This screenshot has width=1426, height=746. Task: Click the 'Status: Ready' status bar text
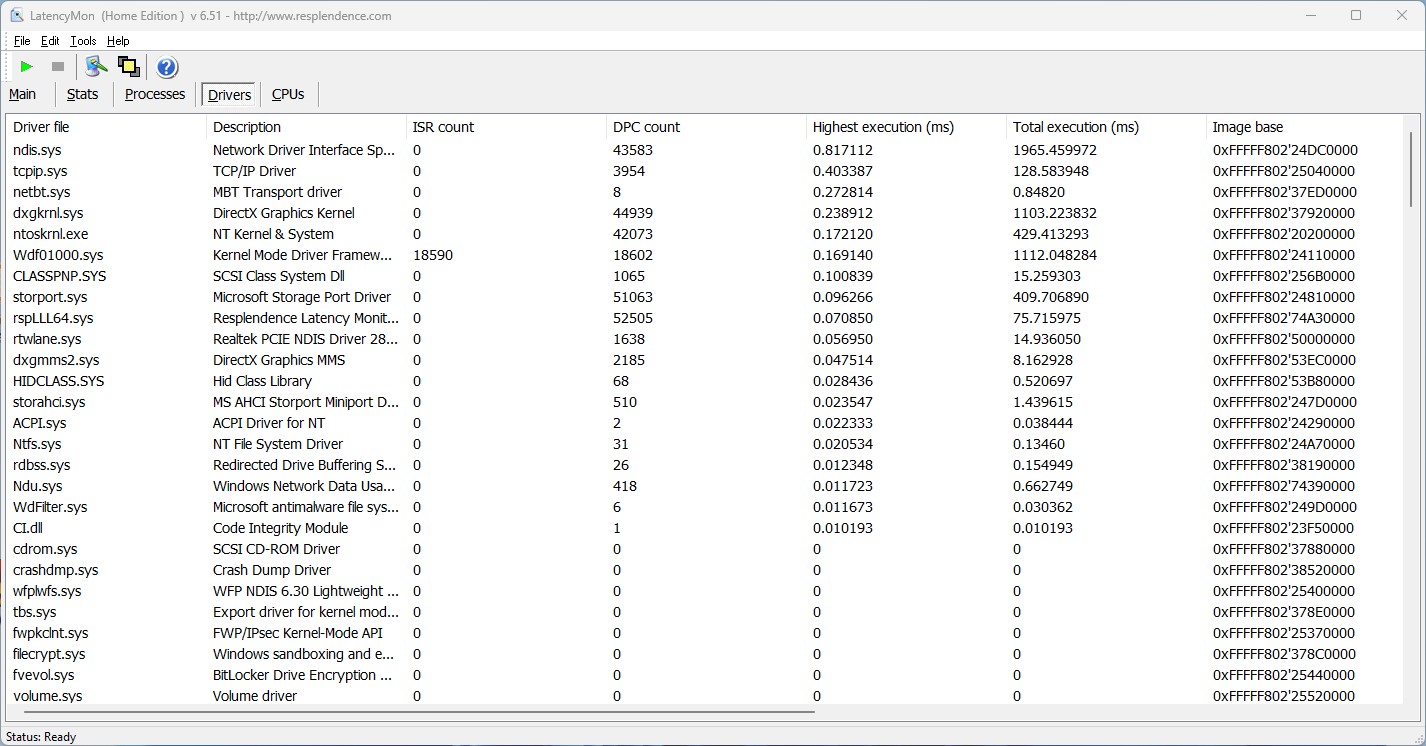41,737
